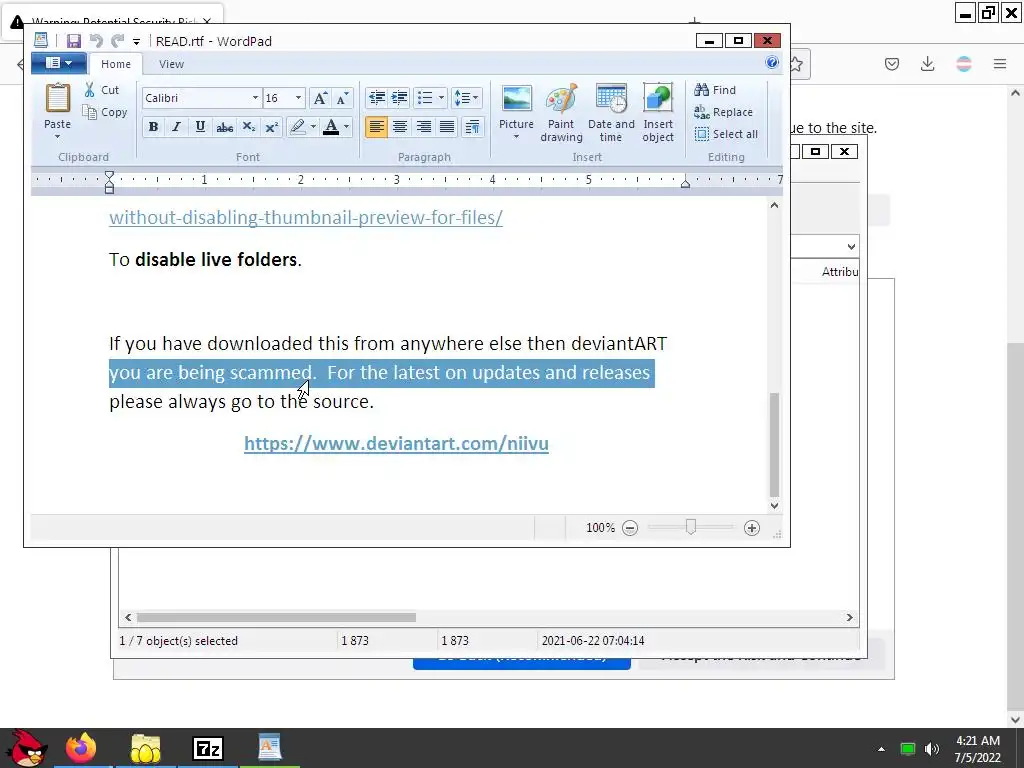The image size is (1024, 768).
Task: Open the Customize Quick Access Toolbar arrow
Action: 136,42
